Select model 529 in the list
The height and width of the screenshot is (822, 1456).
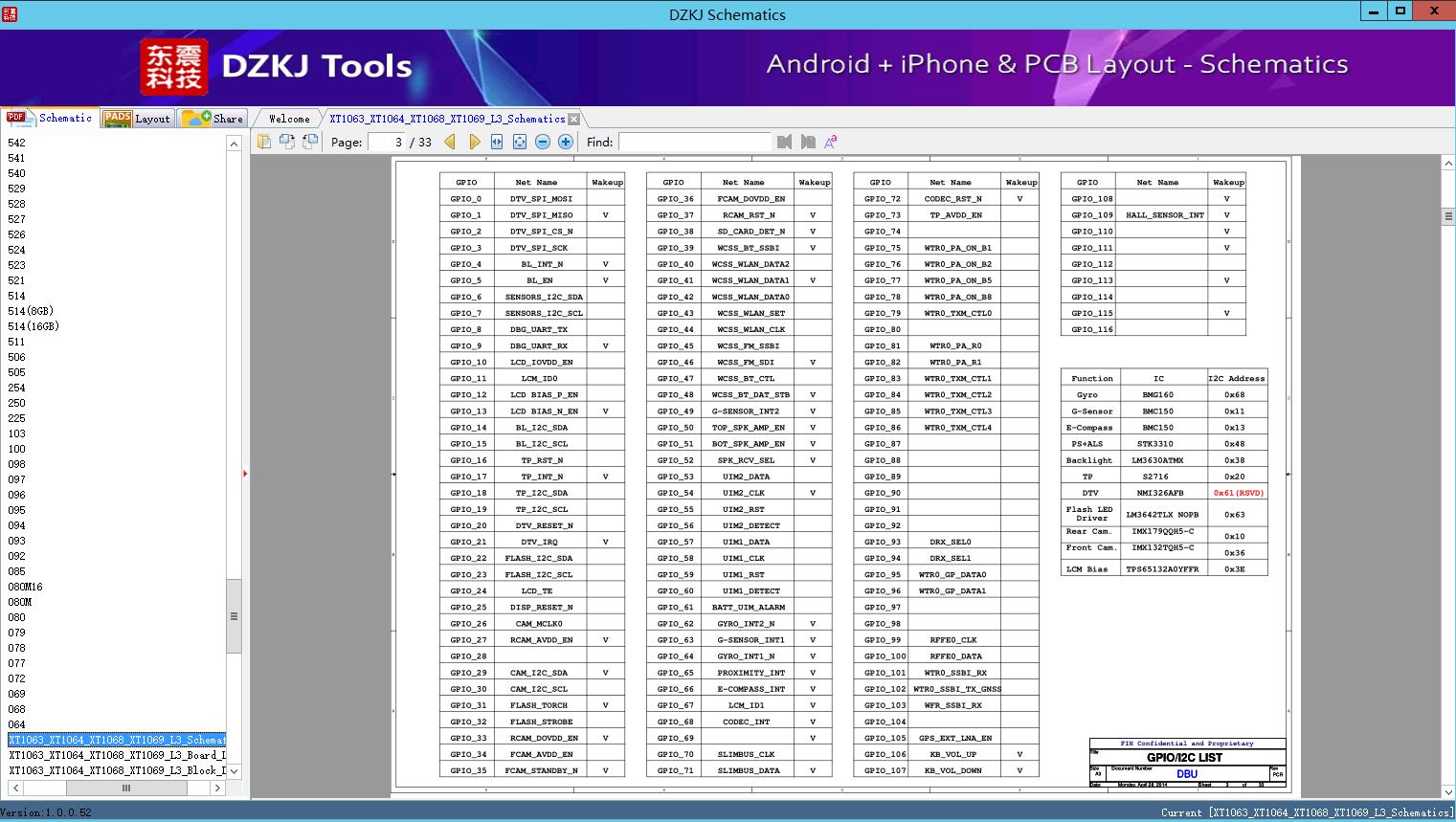(x=17, y=189)
